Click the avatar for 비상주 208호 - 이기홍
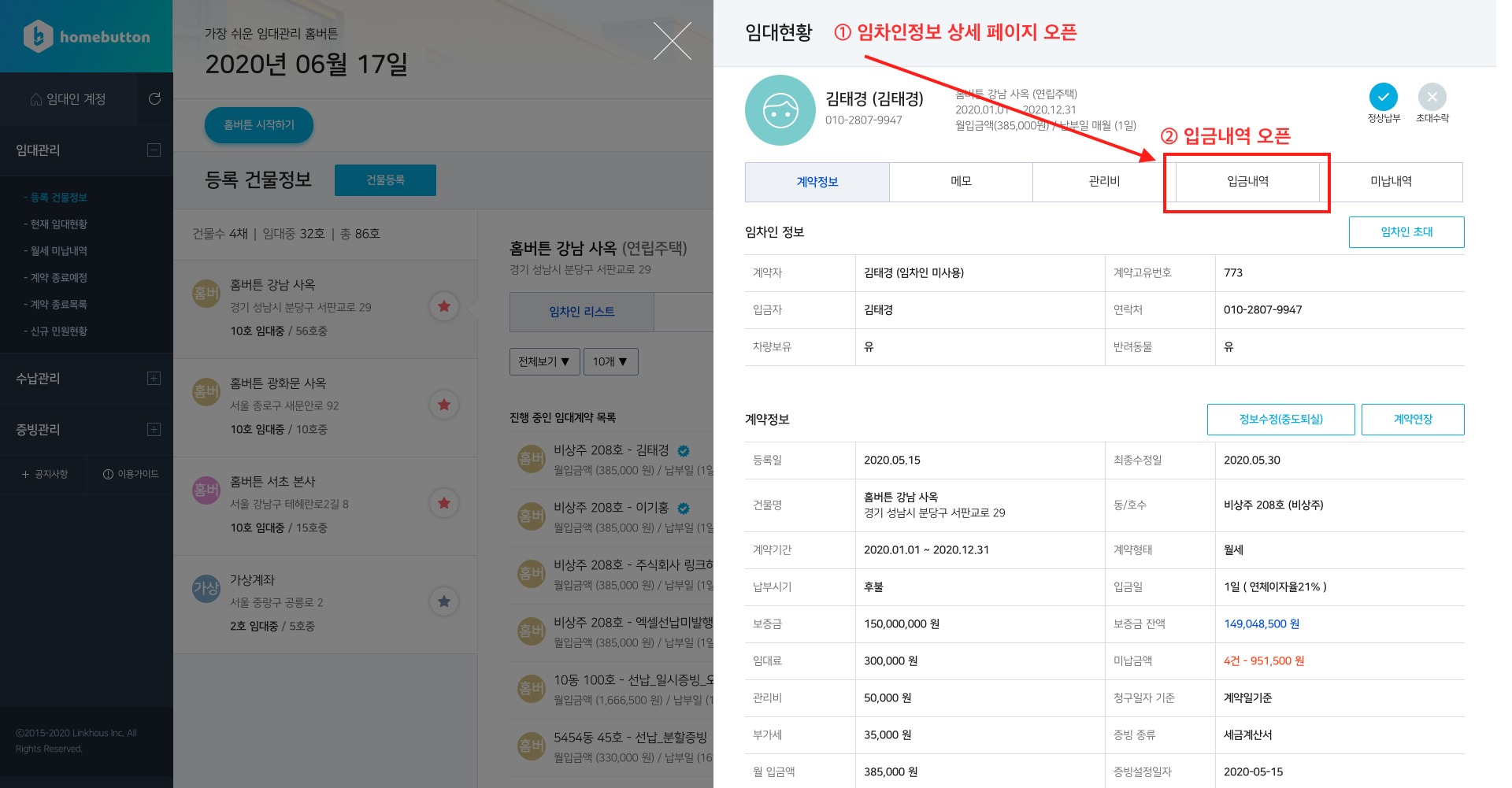The height and width of the screenshot is (788, 1512). click(x=532, y=516)
